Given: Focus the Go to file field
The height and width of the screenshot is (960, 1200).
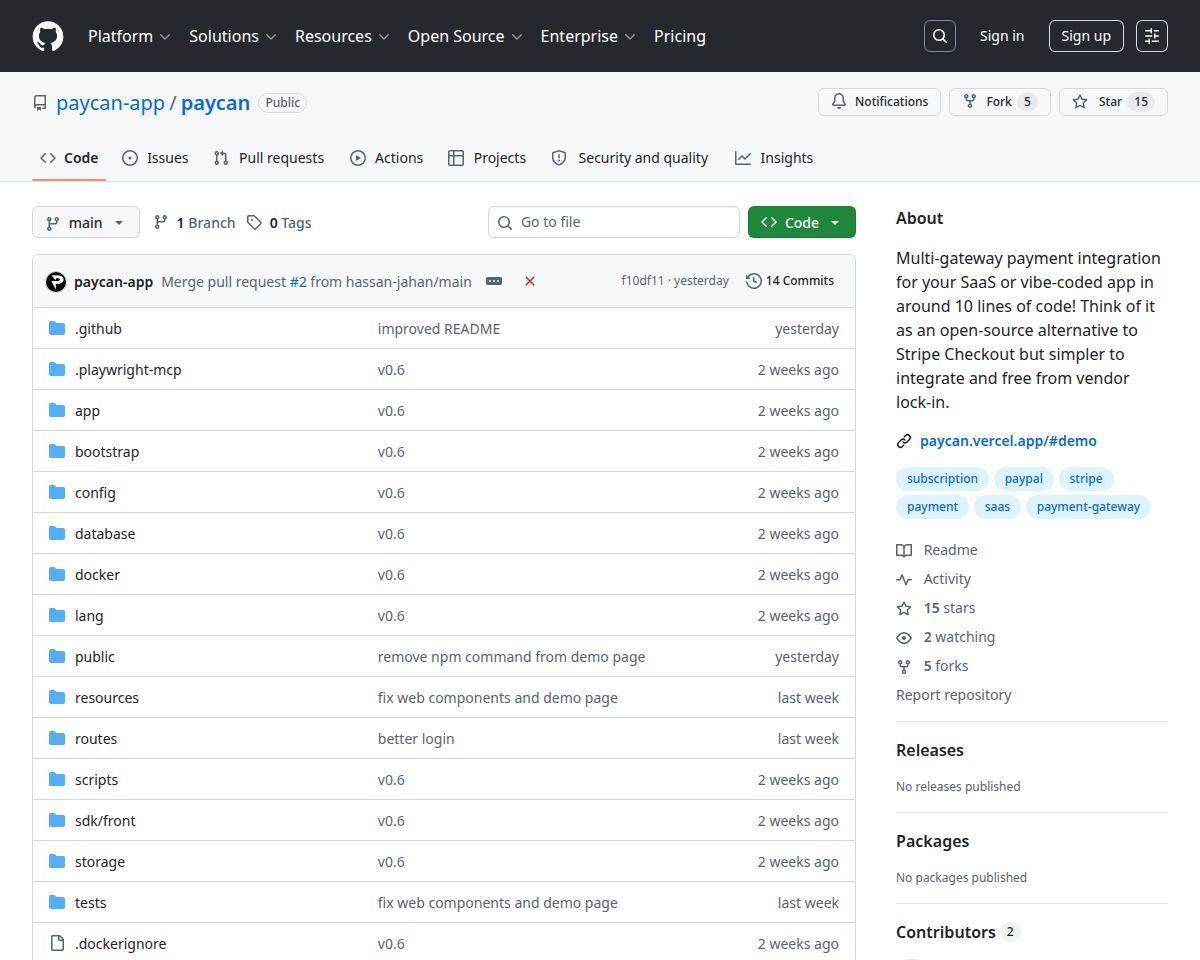Looking at the screenshot, I should click(614, 222).
